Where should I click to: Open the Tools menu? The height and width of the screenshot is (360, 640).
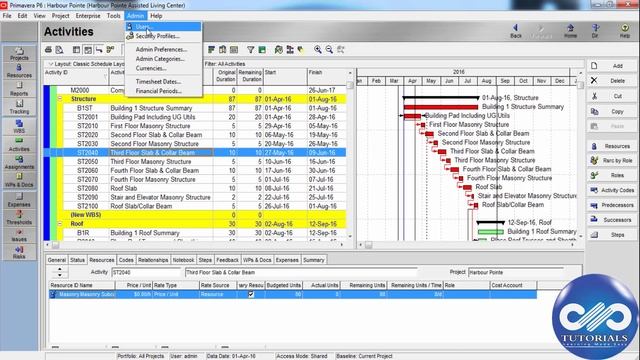(x=113, y=16)
